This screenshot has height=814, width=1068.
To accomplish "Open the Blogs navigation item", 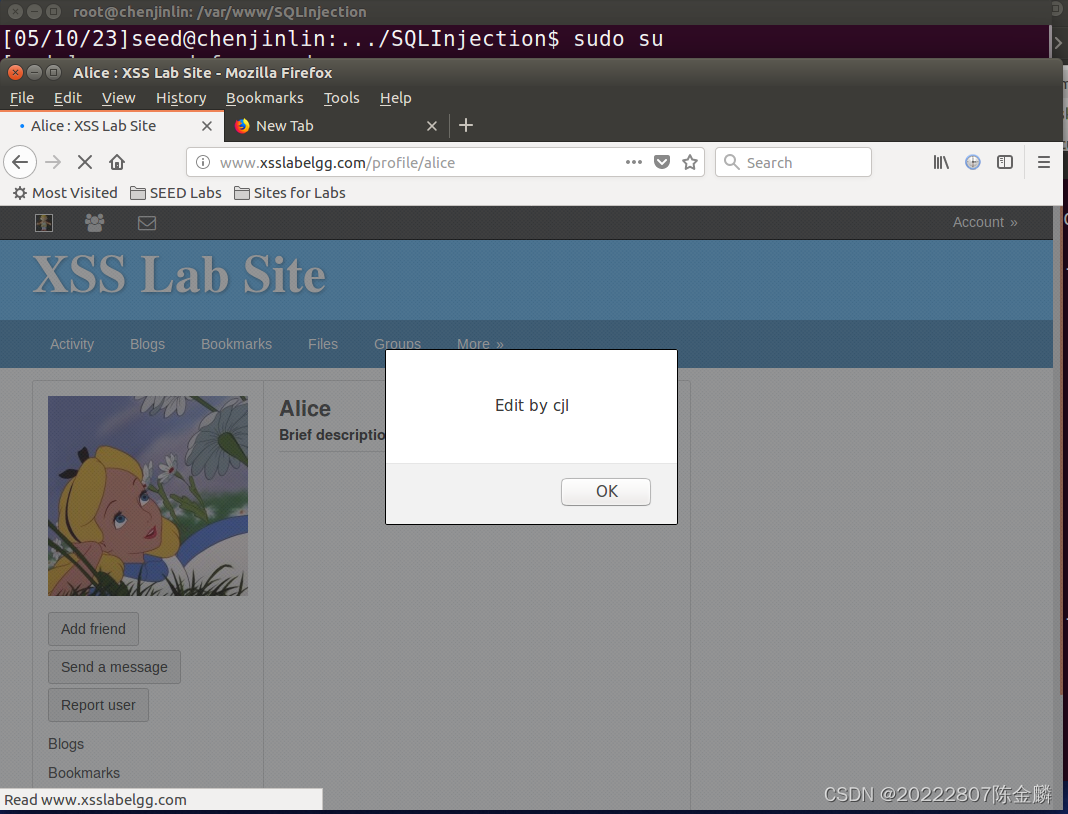I will click(147, 344).
